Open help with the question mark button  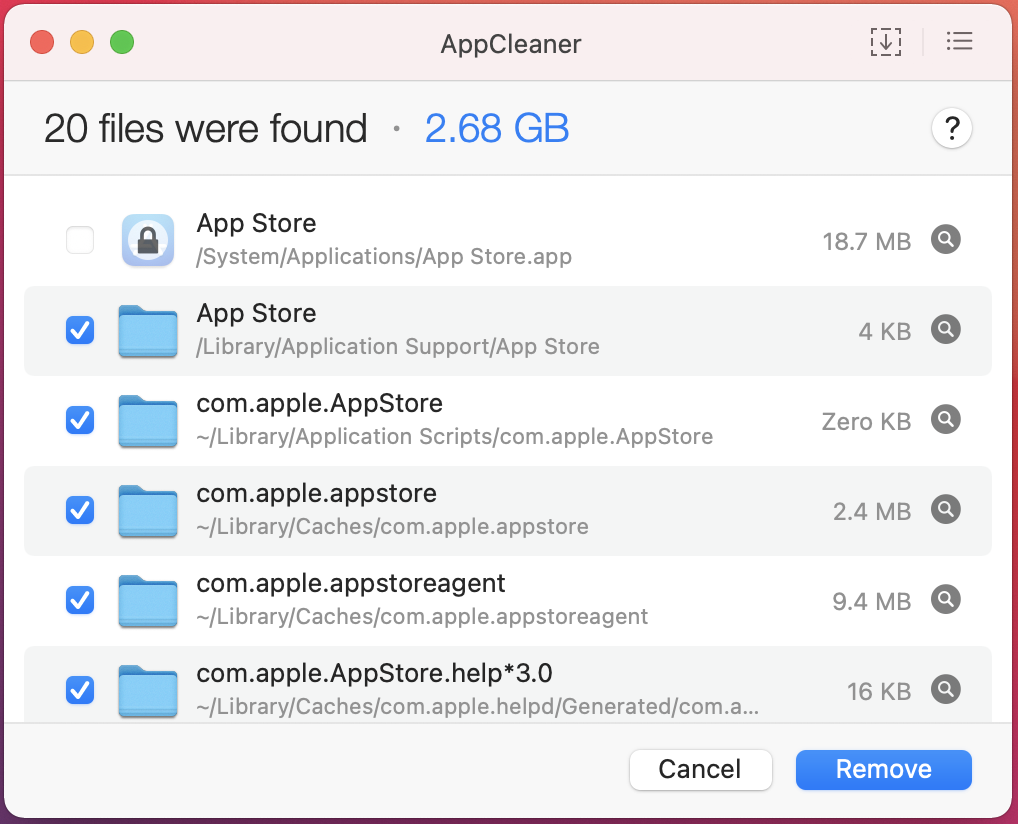[x=951, y=128]
